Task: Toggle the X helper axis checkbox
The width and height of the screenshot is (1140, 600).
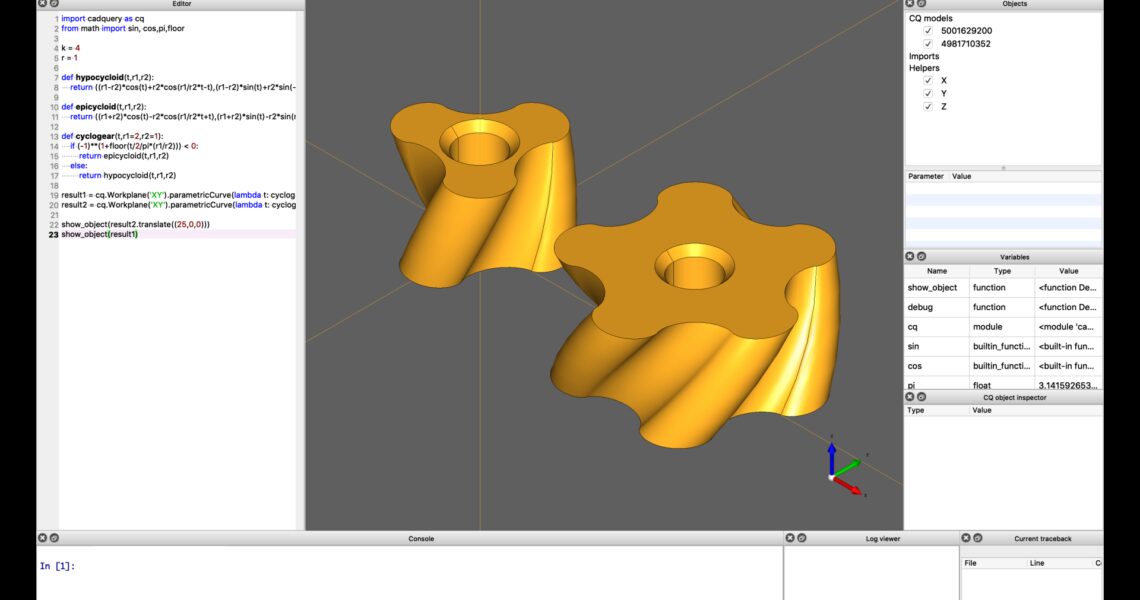Action: point(928,81)
